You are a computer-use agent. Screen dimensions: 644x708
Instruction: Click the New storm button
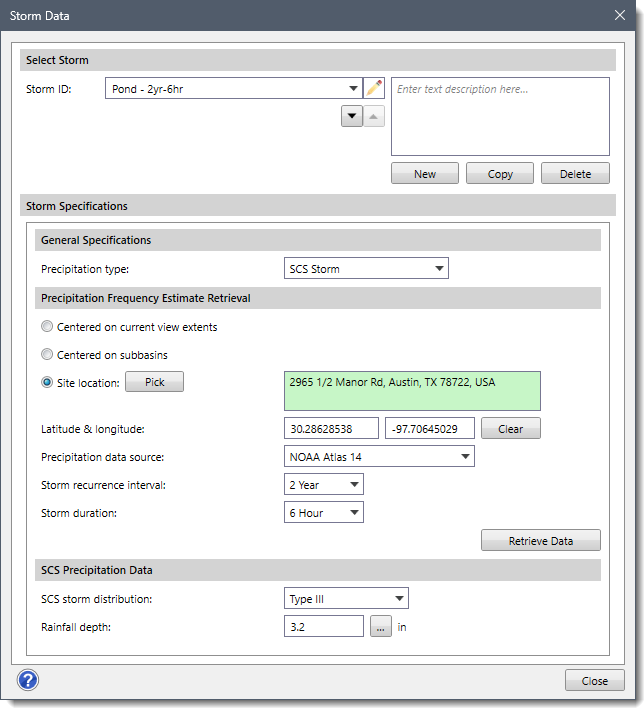[x=425, y=173]
